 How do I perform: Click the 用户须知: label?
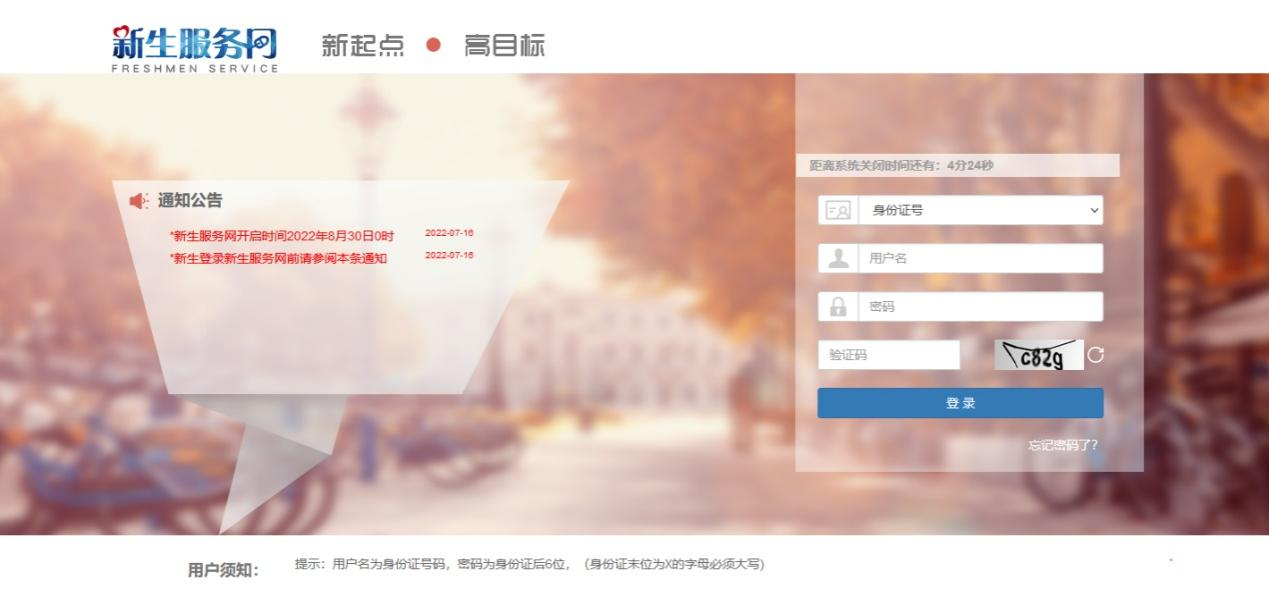(x=223, y=571)
